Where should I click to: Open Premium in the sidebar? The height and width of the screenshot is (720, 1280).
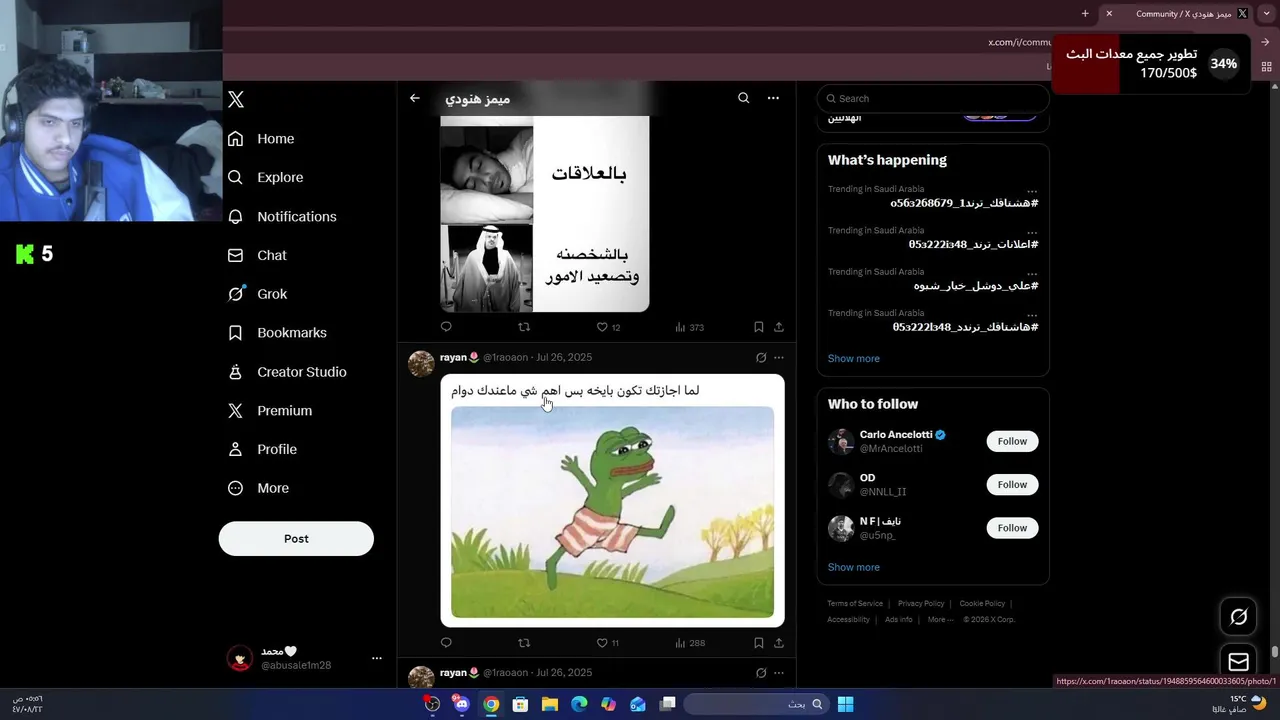pyautogui.click(x=270, y=411)
